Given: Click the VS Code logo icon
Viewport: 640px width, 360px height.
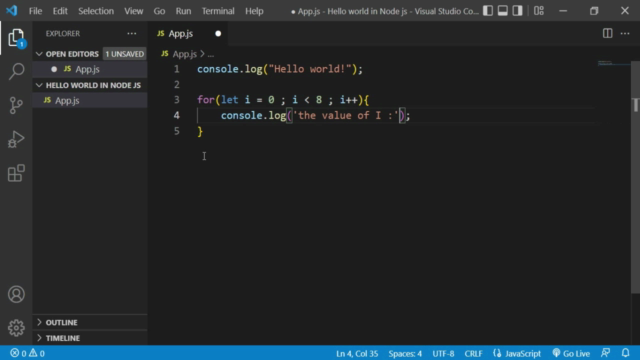Looking at the screenshot, I should click(x=12, y=11).
